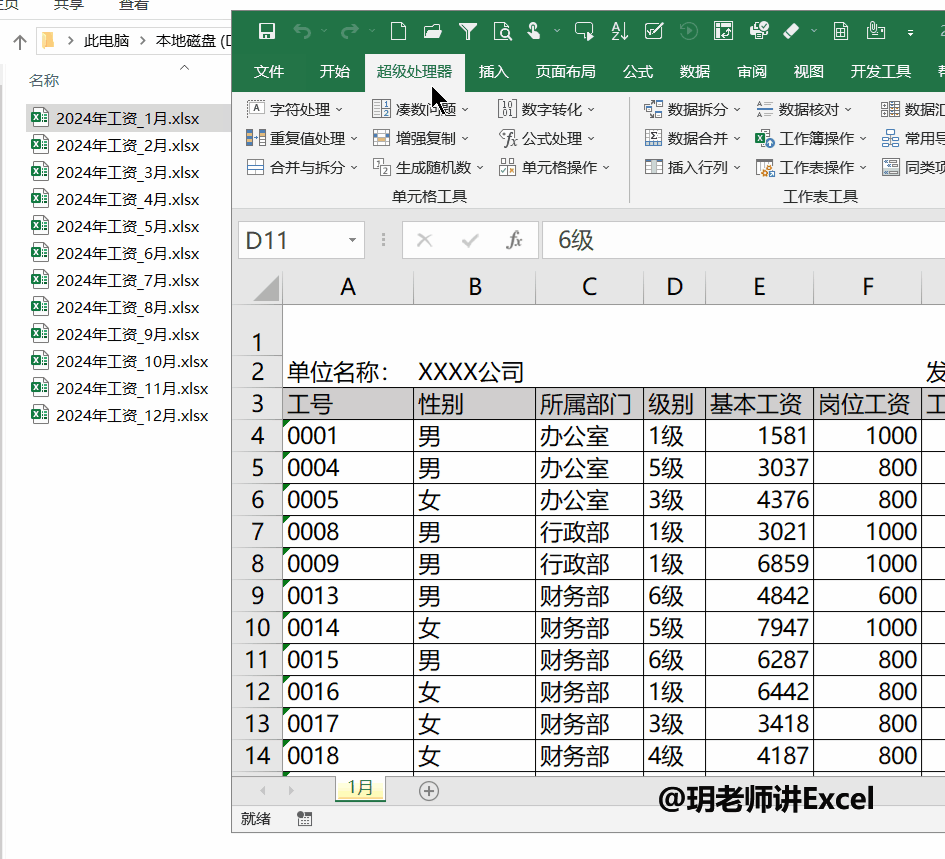This screenshot has width=945, height=859.
Task: Expand the Name Box dropdown arrow
Action: [x=353, y=241]
